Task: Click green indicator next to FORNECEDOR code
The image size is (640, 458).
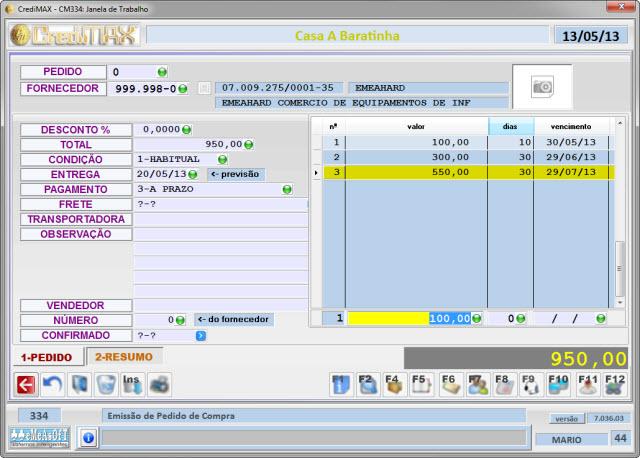Action: (x=184, y=88)
